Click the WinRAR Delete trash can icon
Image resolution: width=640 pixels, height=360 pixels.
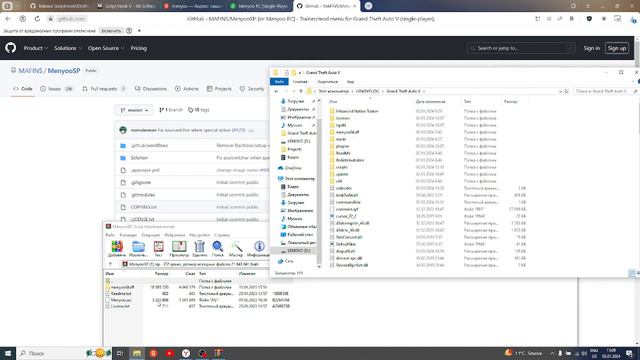199,247
